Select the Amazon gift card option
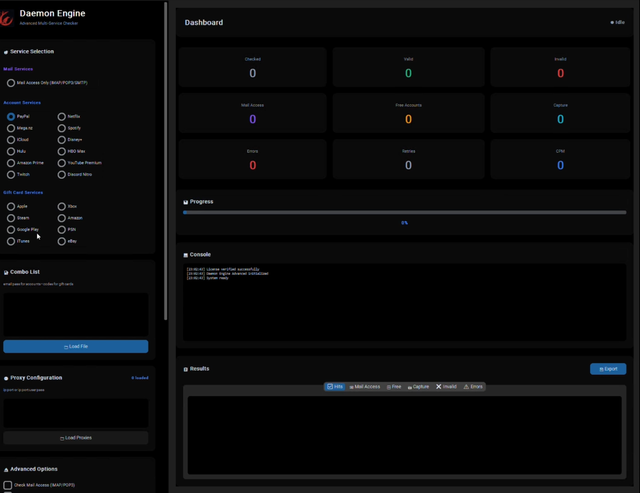The height and width of the screenshot is (493, 640). (61, 218)
